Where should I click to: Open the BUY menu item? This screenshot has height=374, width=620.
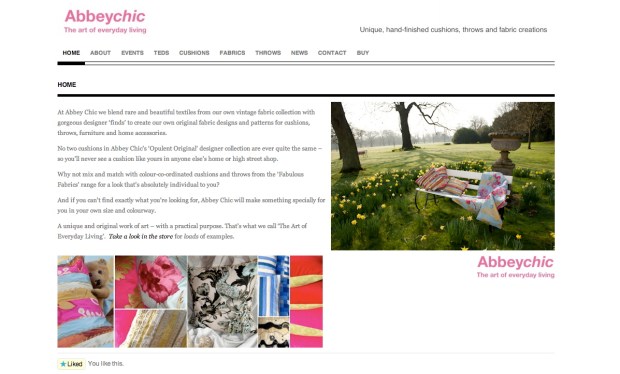click(x=363, y=53)
